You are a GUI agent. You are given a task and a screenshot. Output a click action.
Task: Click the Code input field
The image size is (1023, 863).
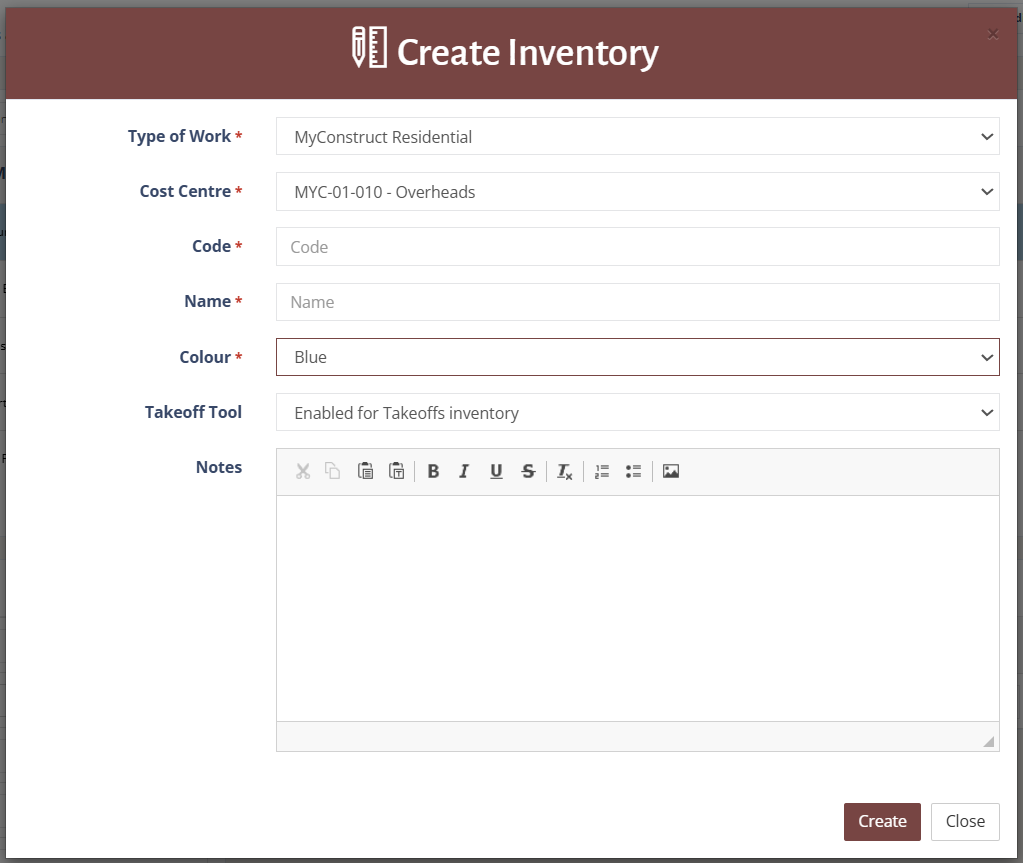pyautogui.click(x=637, y=247)
